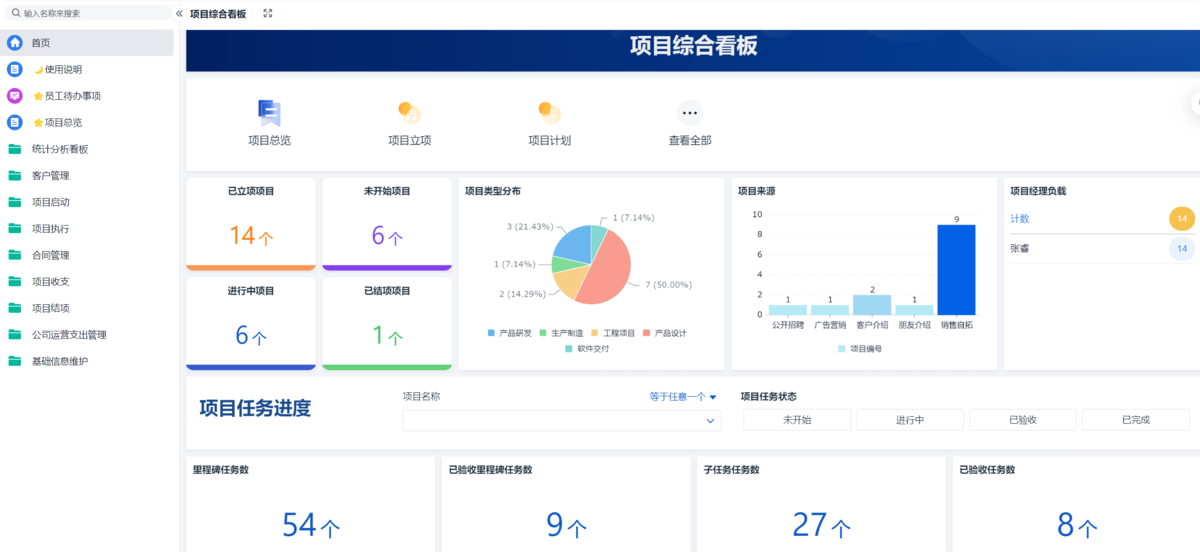The image size is (1200, 554).
Task: Toggle the 产品设计 legend item
Action: [x=665, y=333]
